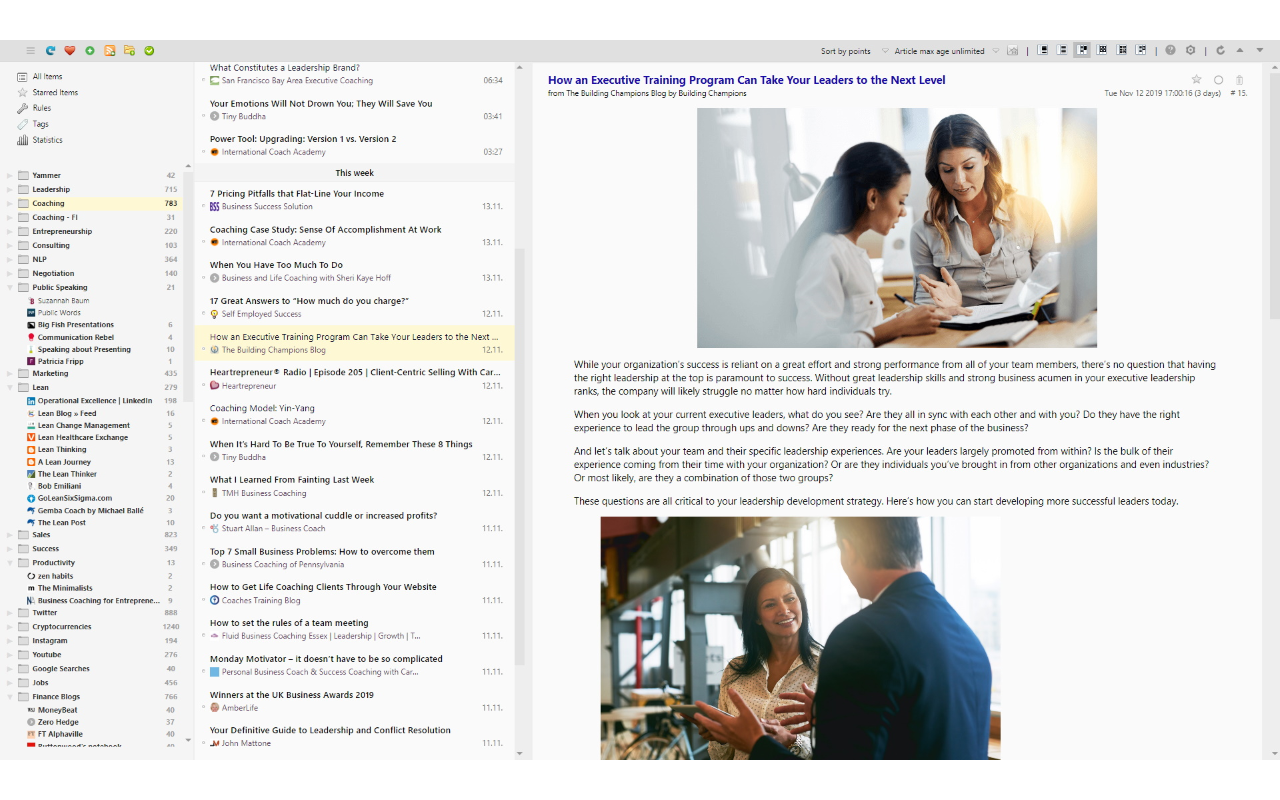Select the fourth layout view icon
This screenshot has width=1280, height=800.
pos(1102,51)
